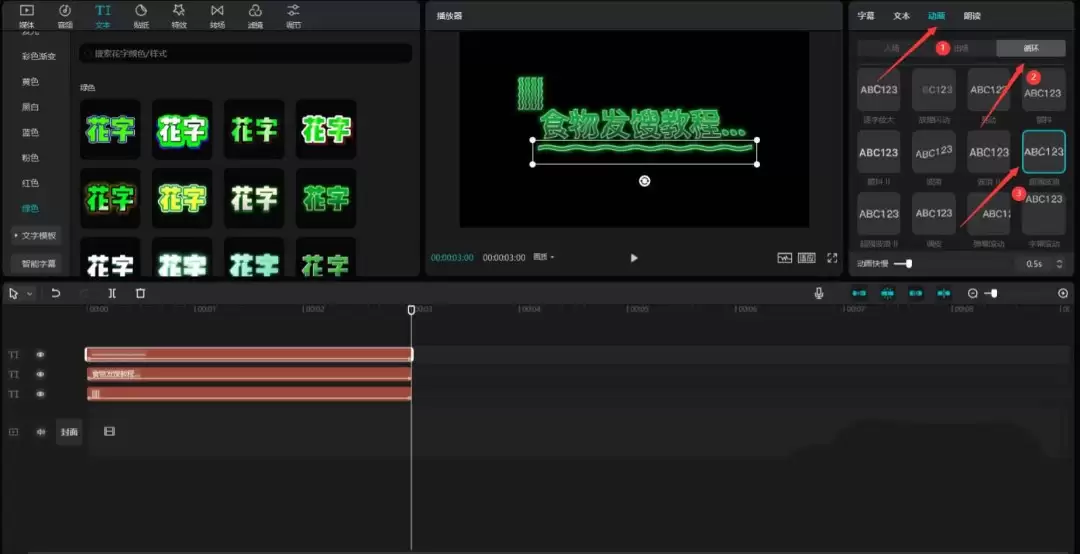Click the 封面 cover button
Image resolution: width=1080 pixels, height=554 pixels.
coord(69,432)
